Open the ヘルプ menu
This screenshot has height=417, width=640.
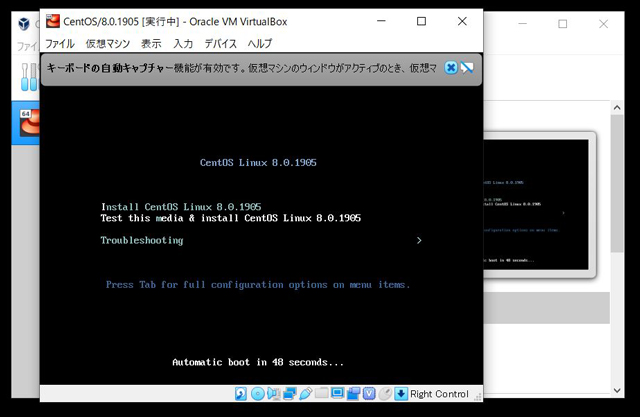[x=260, y=43]
